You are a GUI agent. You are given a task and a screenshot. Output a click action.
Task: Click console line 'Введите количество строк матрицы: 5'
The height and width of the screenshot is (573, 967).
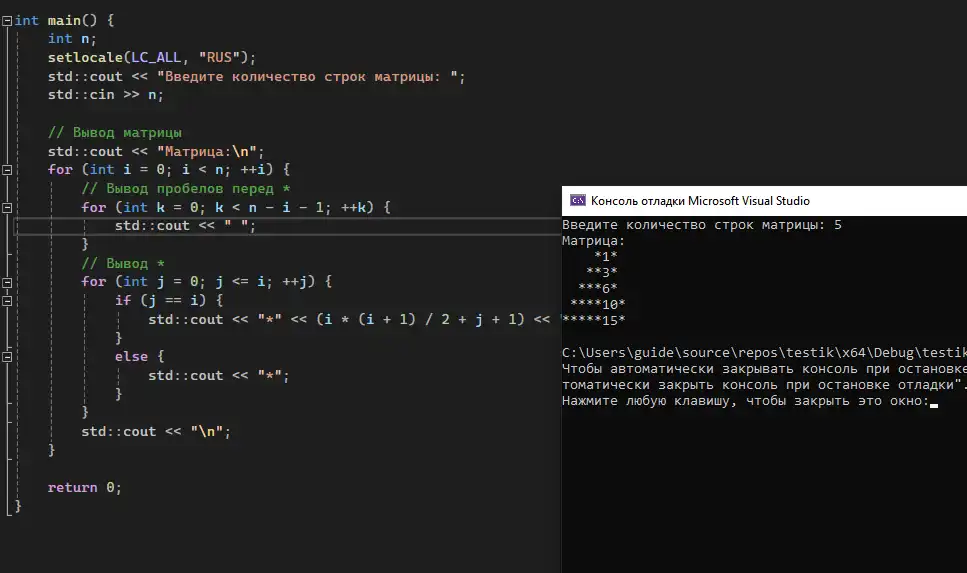tap(701, 225)
